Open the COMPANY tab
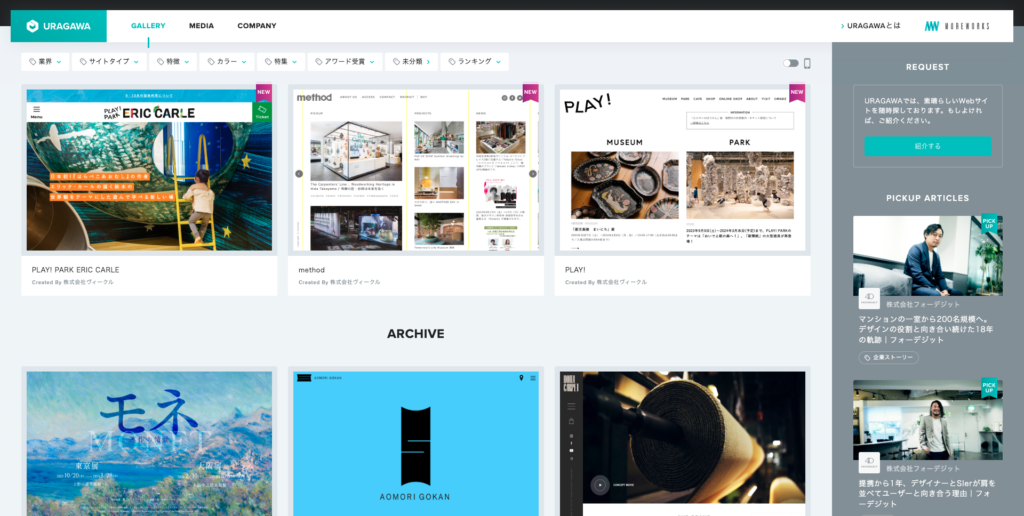The width and height of the screenshot is (1024, 516). 257,26
